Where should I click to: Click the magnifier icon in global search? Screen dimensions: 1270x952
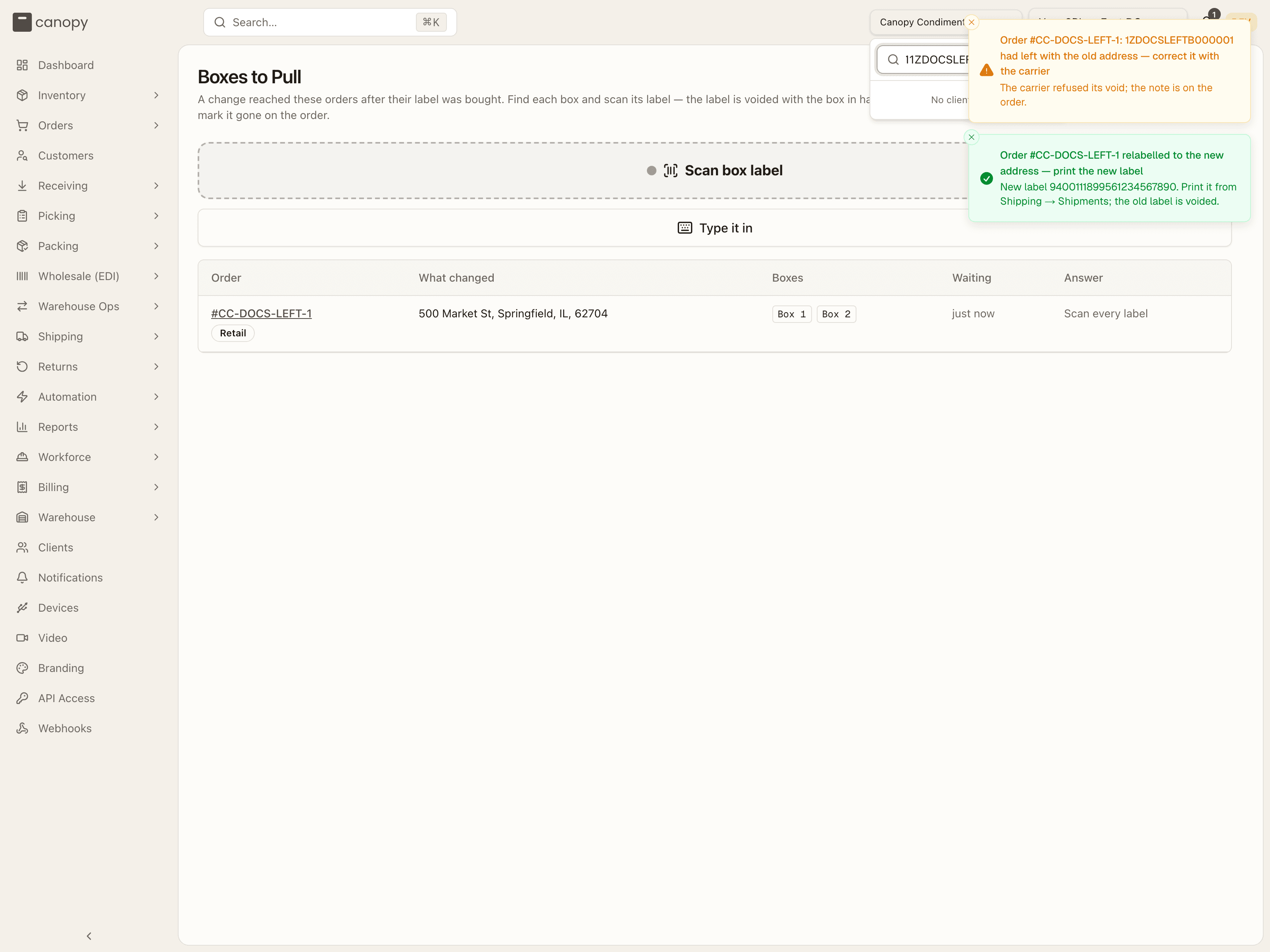(220, 22)
